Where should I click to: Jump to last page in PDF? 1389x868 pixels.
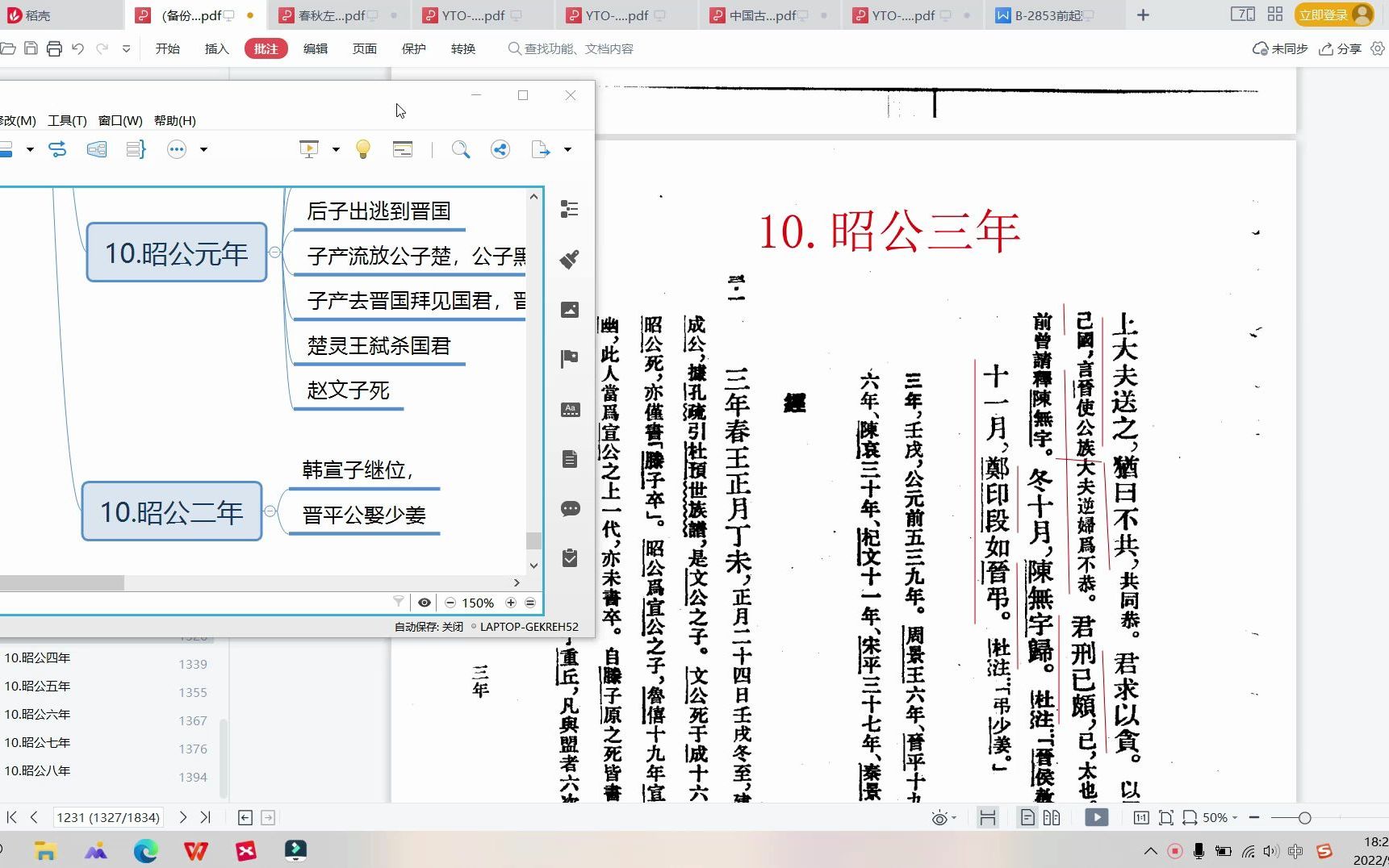tap(205, 817)
